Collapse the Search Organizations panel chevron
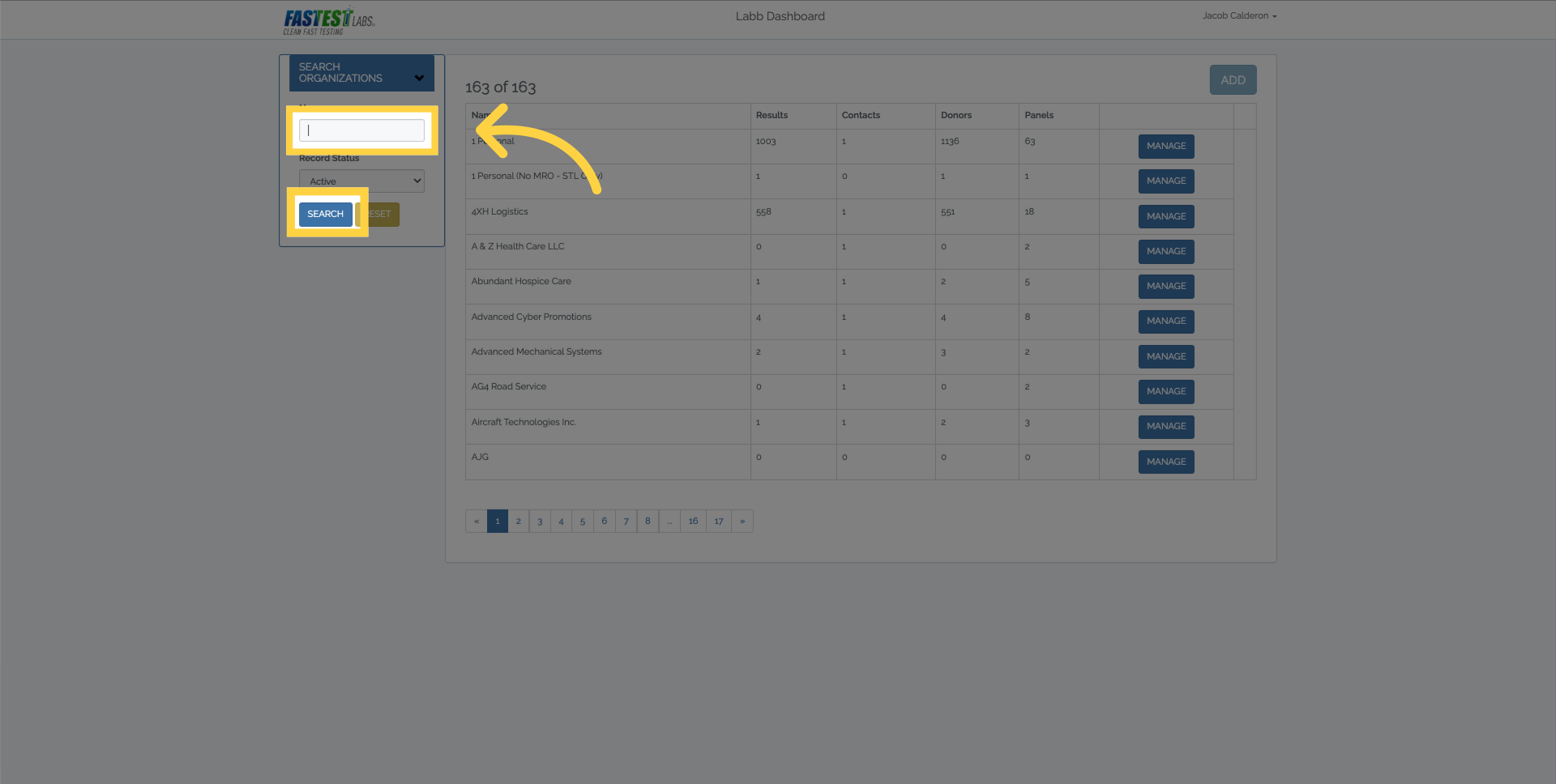The width and height of the screenshot is (1556, 784). pyautogui.click(x=419, y=78)
